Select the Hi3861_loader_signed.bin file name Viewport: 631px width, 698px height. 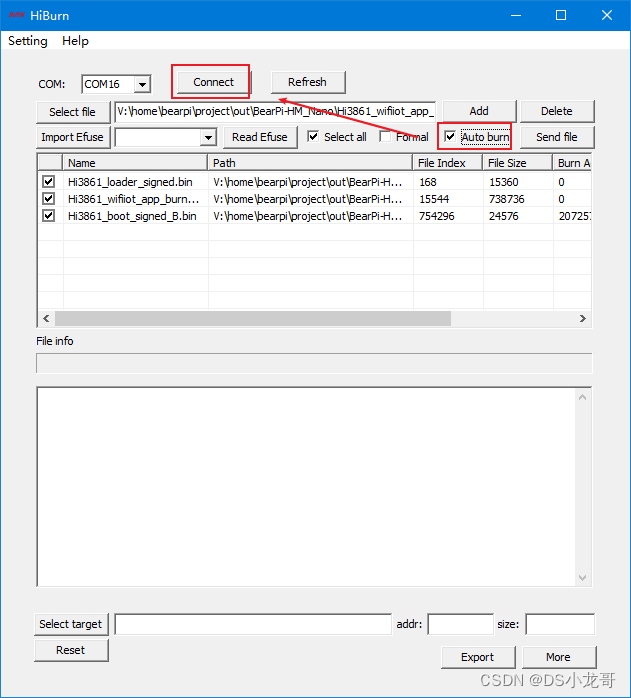(x=130, y=182)
